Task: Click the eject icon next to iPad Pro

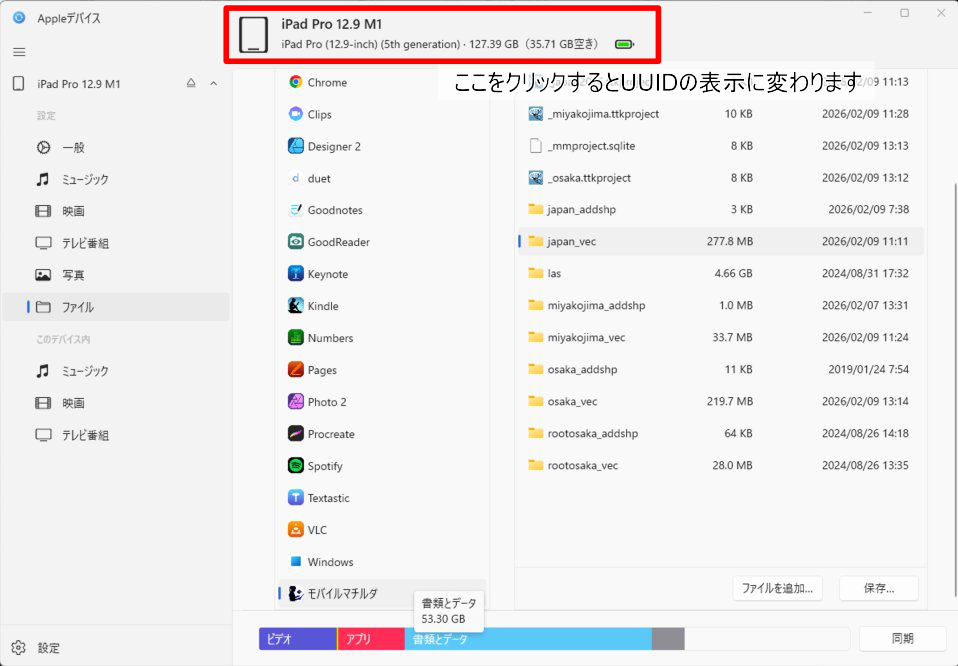Action: click(191, 84)
